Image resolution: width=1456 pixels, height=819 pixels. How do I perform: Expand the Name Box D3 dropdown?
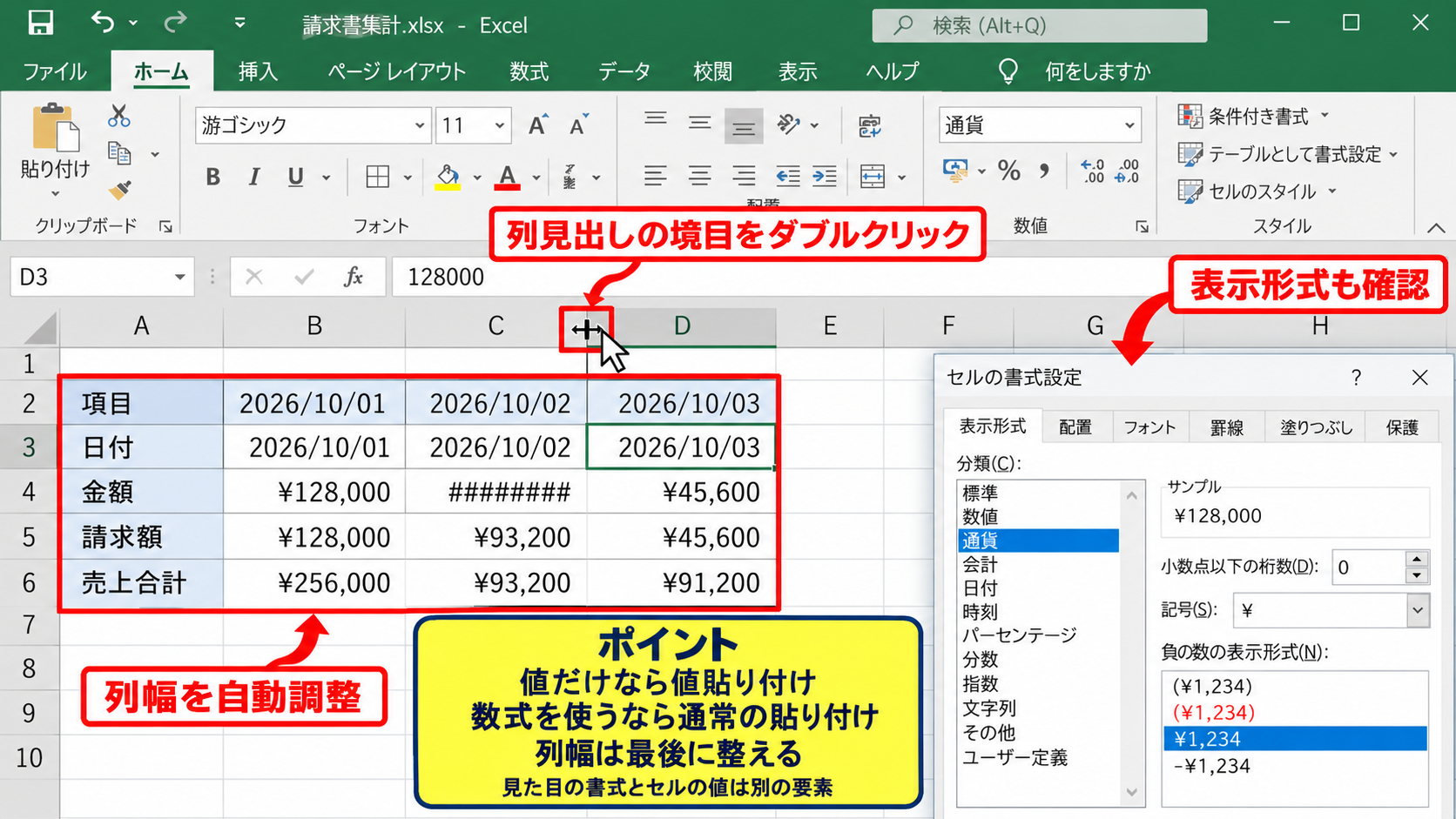pos(179,278)
